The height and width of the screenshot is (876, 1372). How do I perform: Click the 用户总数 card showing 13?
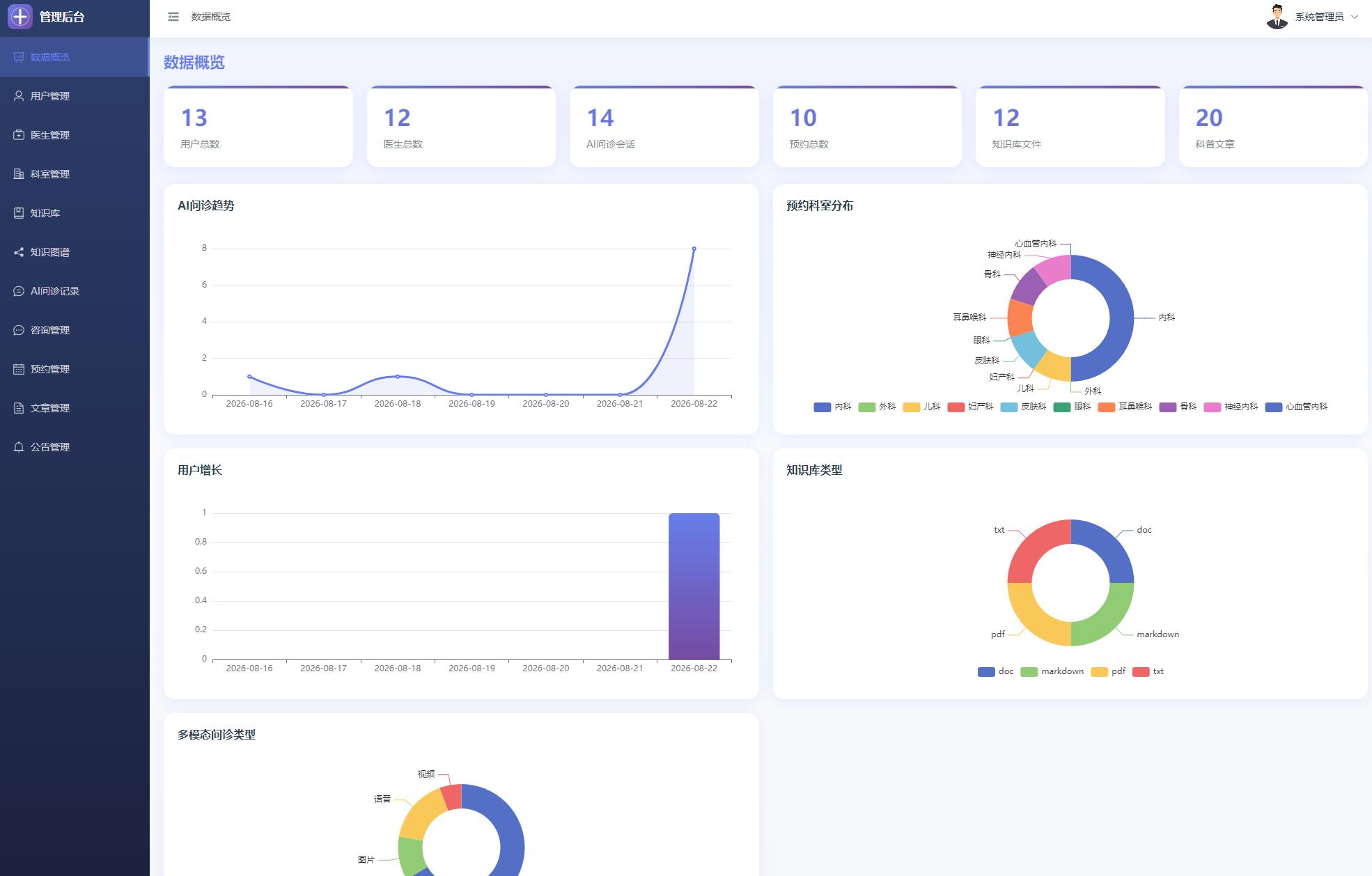[x=258, y=127]
